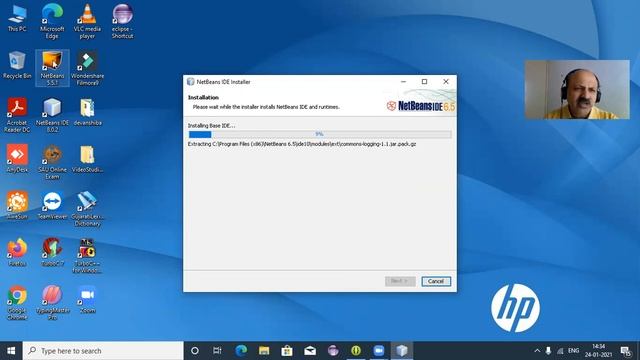The height and width of the screenshot is (360, 640).
Task: Close the NetBeans IDE Installer window
Action: [446, 82]
